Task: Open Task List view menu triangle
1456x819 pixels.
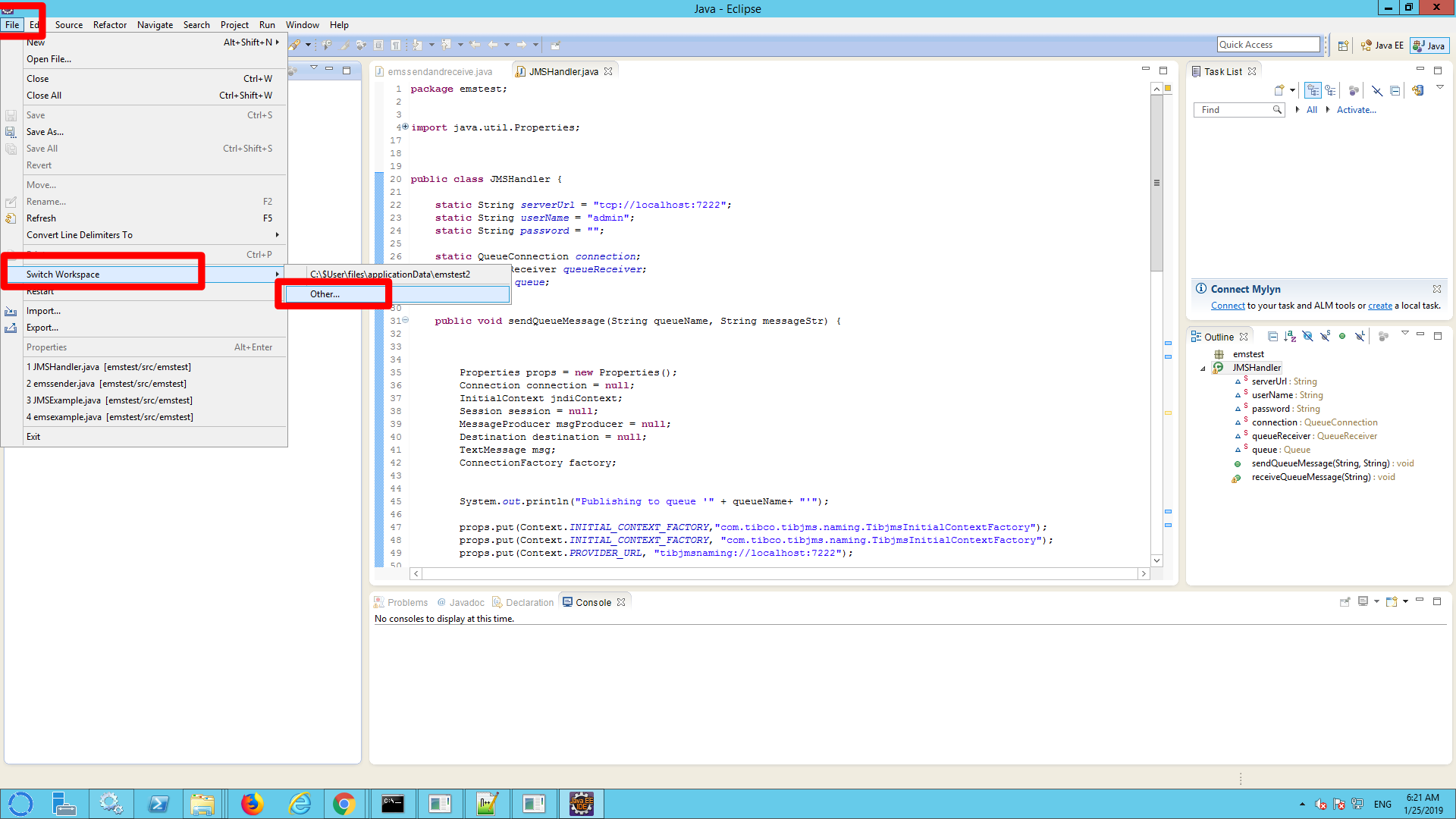Action: coord(1440,88)
